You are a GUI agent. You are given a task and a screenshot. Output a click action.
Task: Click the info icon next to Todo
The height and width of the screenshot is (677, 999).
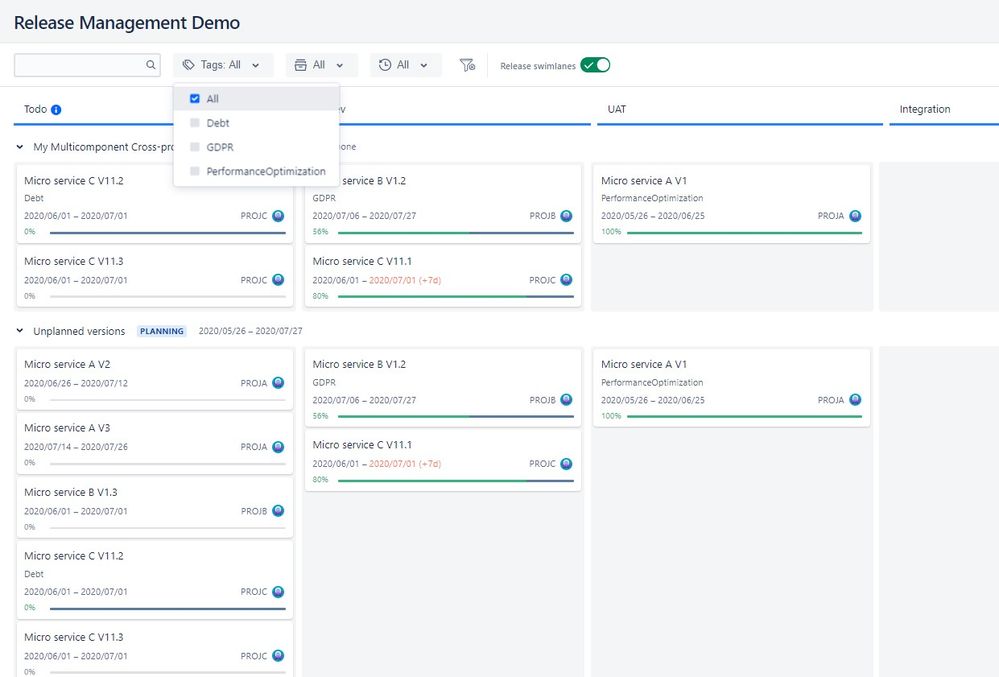(56, 110)
